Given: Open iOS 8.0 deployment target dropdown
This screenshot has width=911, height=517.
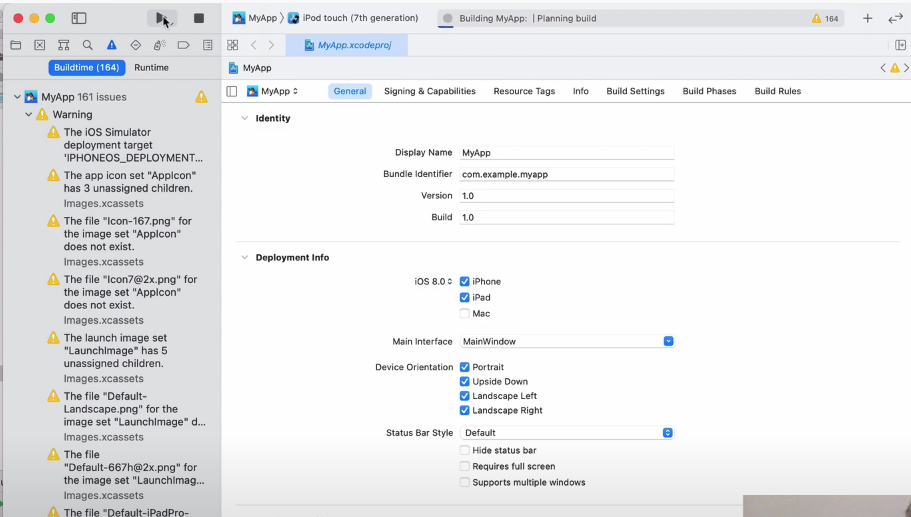Looking at the screenshot, I should 433,282.
